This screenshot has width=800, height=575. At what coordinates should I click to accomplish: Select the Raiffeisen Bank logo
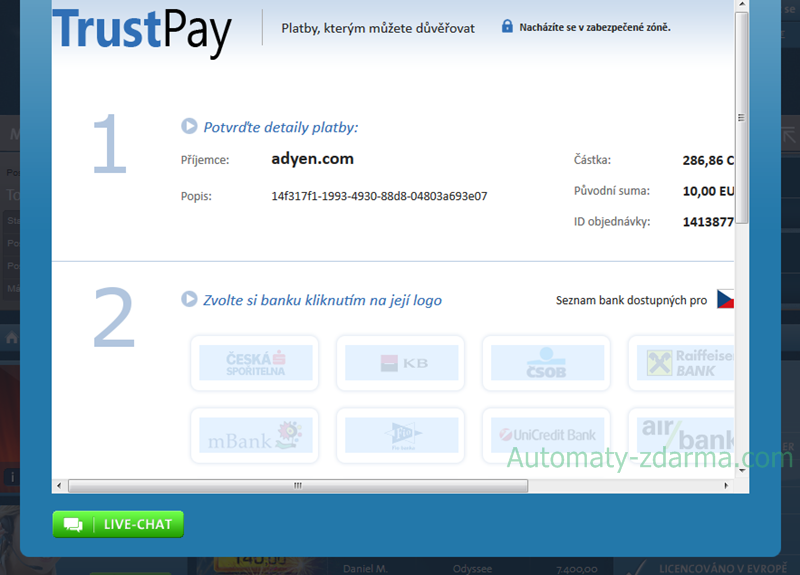[682, 363]
